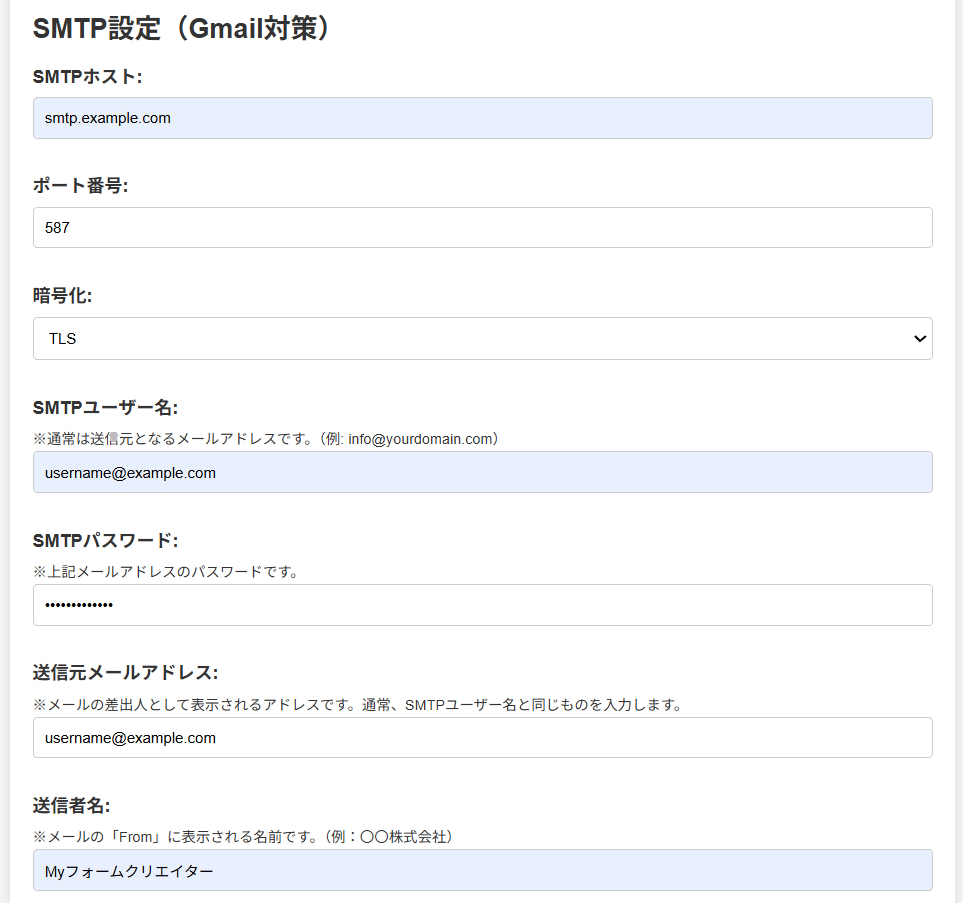Screen dimensions: 963x903
Task: Click into the SMTPパスワード masked field
Action: [482, 605]
